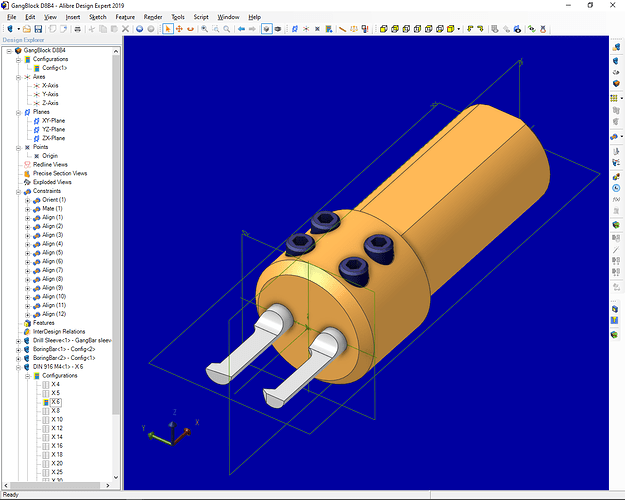Expand the Orient (1) constraint
625x500 pixels.
tap(28, 200)
